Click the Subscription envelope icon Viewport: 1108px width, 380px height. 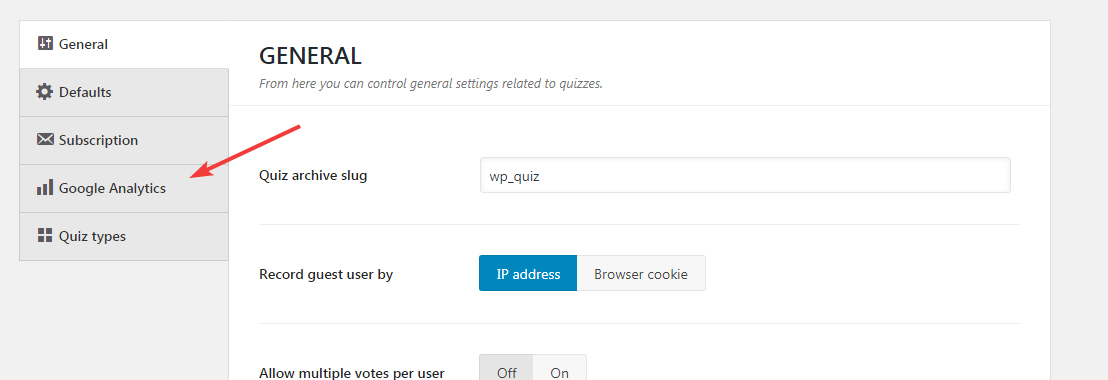[x=45, y=140]
